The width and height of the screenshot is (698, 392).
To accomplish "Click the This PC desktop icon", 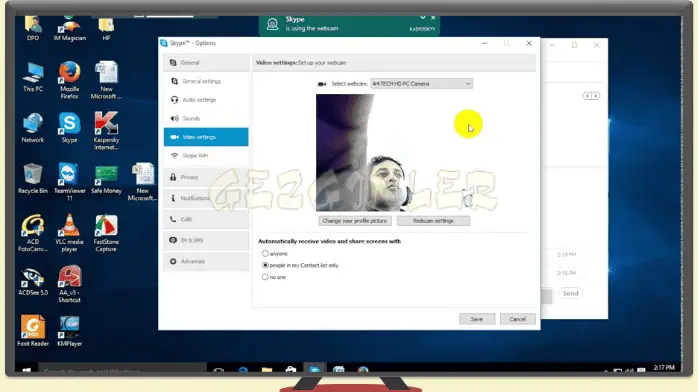I will [x=33, y=77].
